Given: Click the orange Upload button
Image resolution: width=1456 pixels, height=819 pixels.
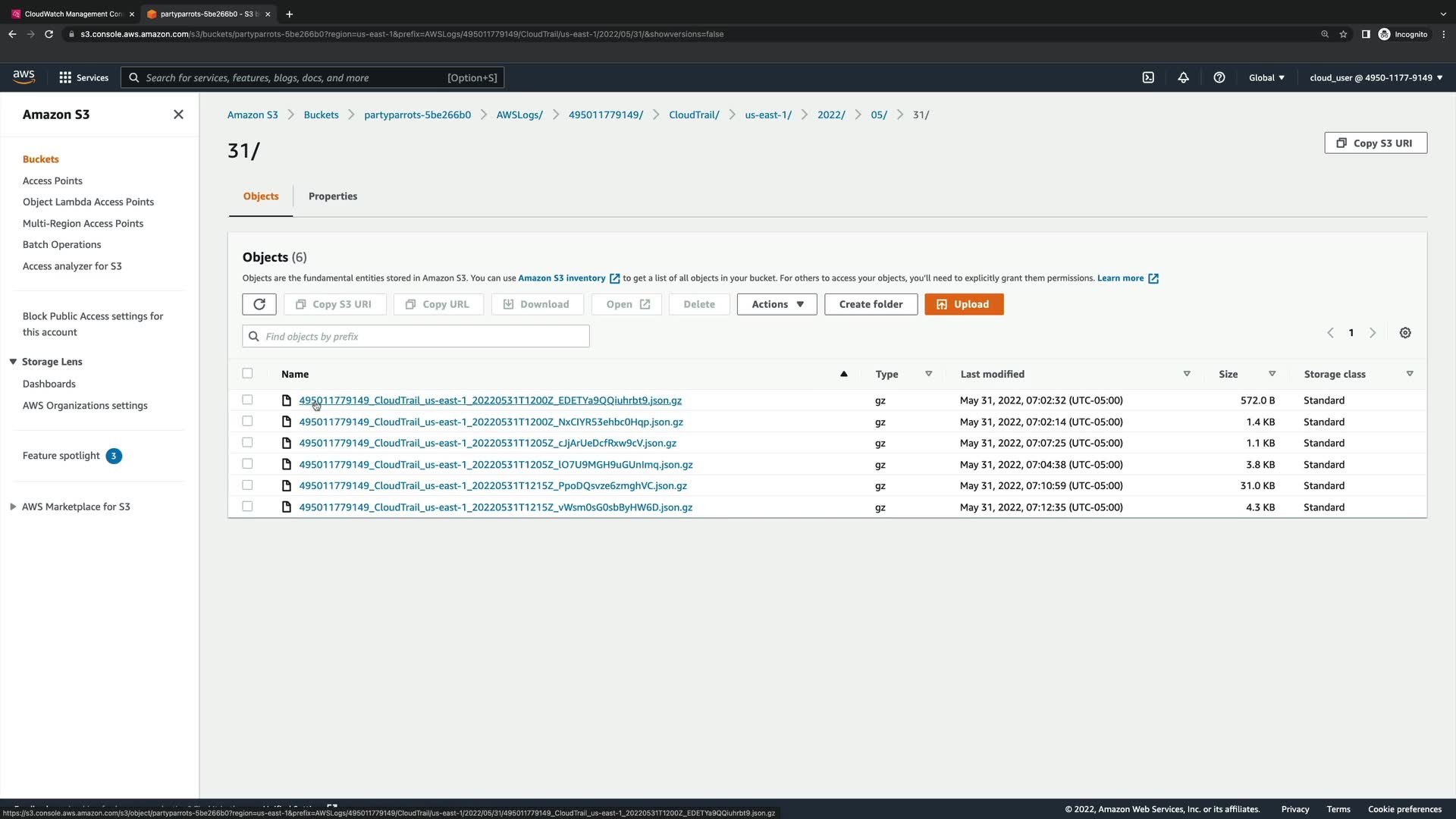Looking at the screenshot, I should click(x=963, y=304).
